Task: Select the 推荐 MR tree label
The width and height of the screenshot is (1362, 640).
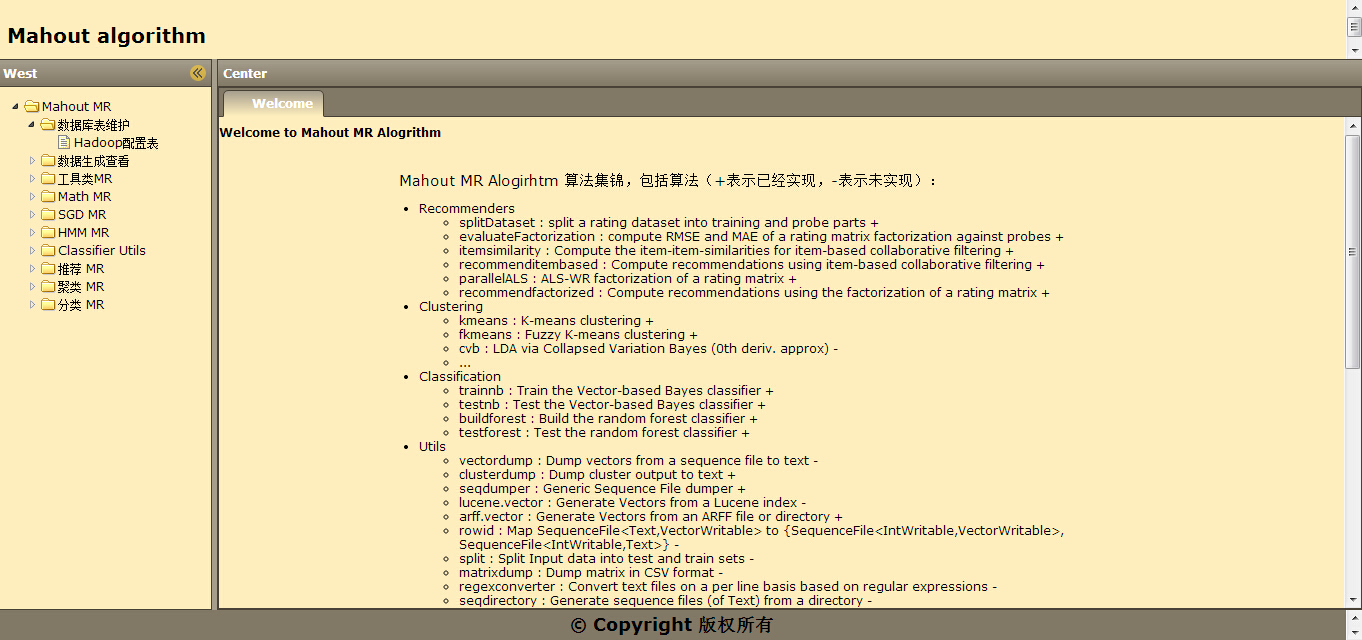Action: pyautogui.click(x=81, y=269)
